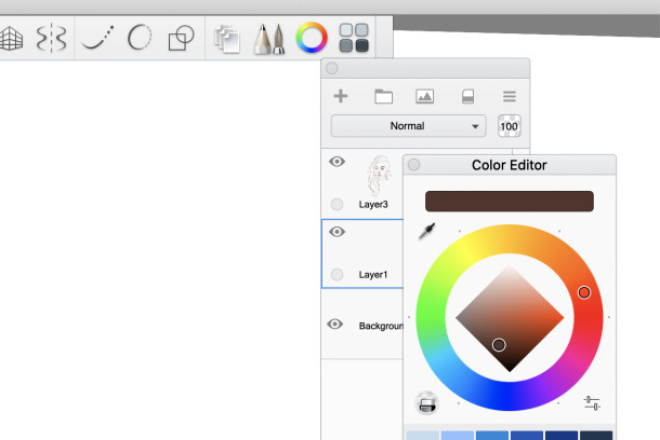Image resolution: width=660 pixels, height=440 pixels.
Task: Open the Layer Editor from the toolbar
Action: point(227,39)
